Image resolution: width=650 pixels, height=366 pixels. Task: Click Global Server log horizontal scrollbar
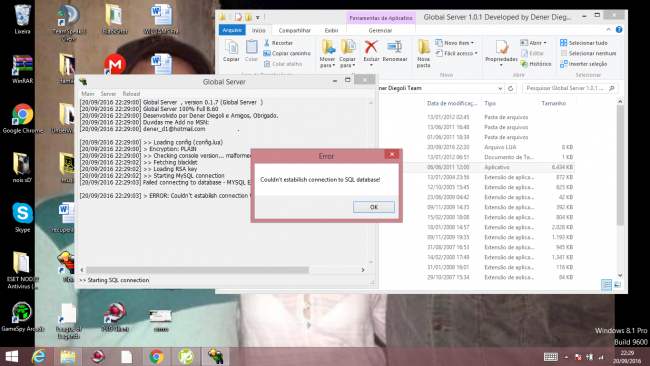[197, 270]
